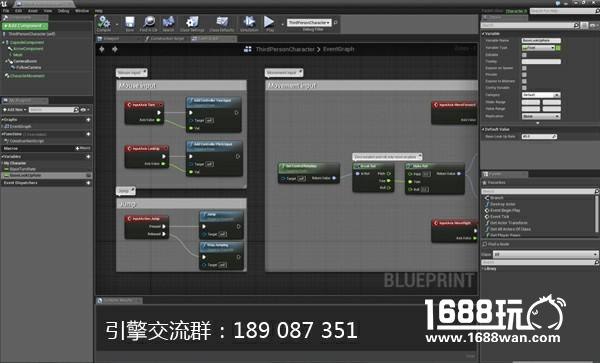This screenshot has width=600, height=363.
Task: Toggle the eye view options in Details panel
Action: pos(594,25)
